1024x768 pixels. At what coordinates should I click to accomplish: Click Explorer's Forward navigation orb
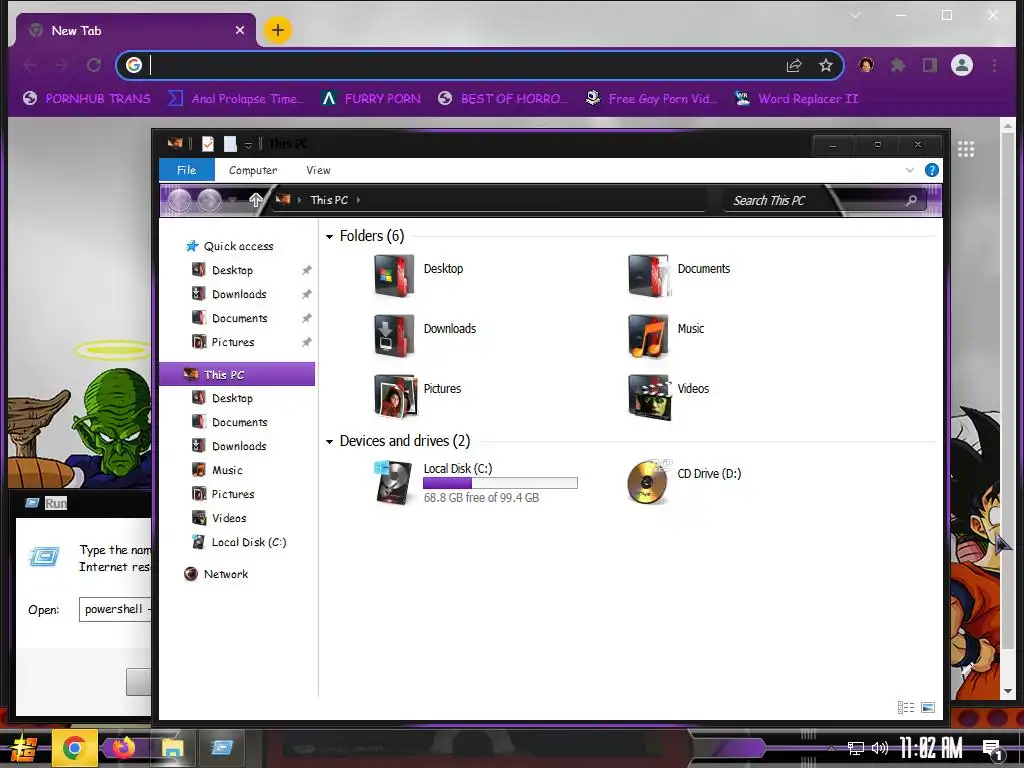tap(209, 200)
